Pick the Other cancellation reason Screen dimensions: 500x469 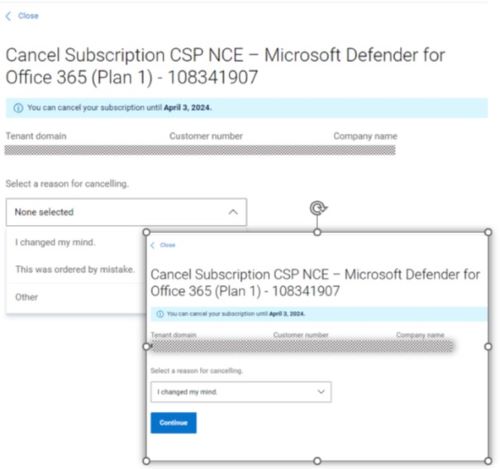point(27,297)
